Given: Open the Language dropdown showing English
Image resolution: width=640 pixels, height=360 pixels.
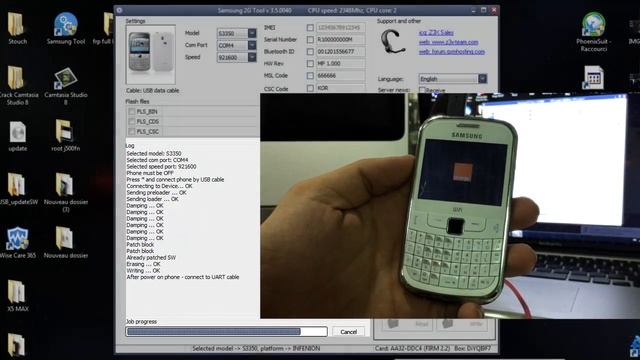Looking at the screenshot, I should coord(482,79).
